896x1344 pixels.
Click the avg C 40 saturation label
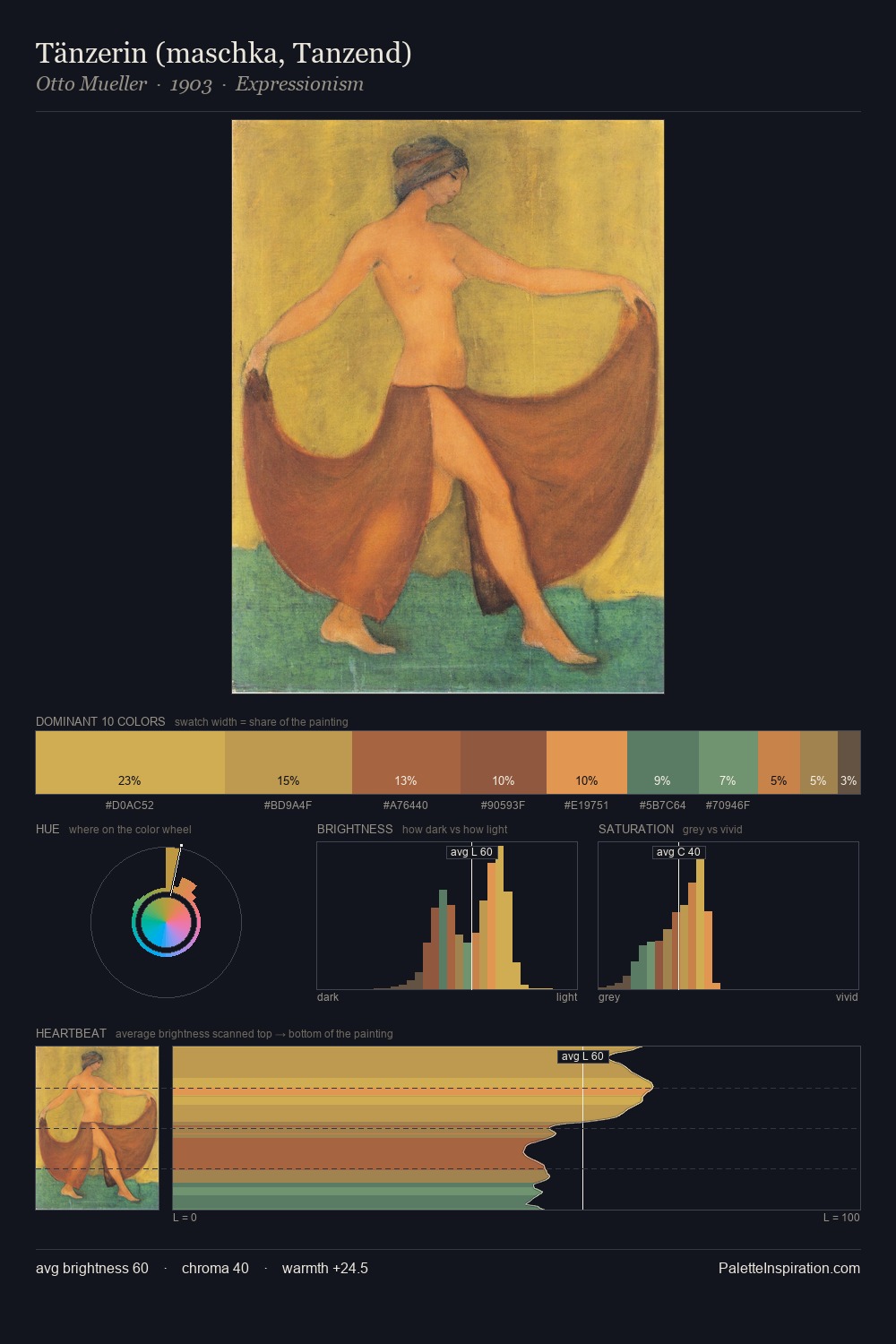678,852
